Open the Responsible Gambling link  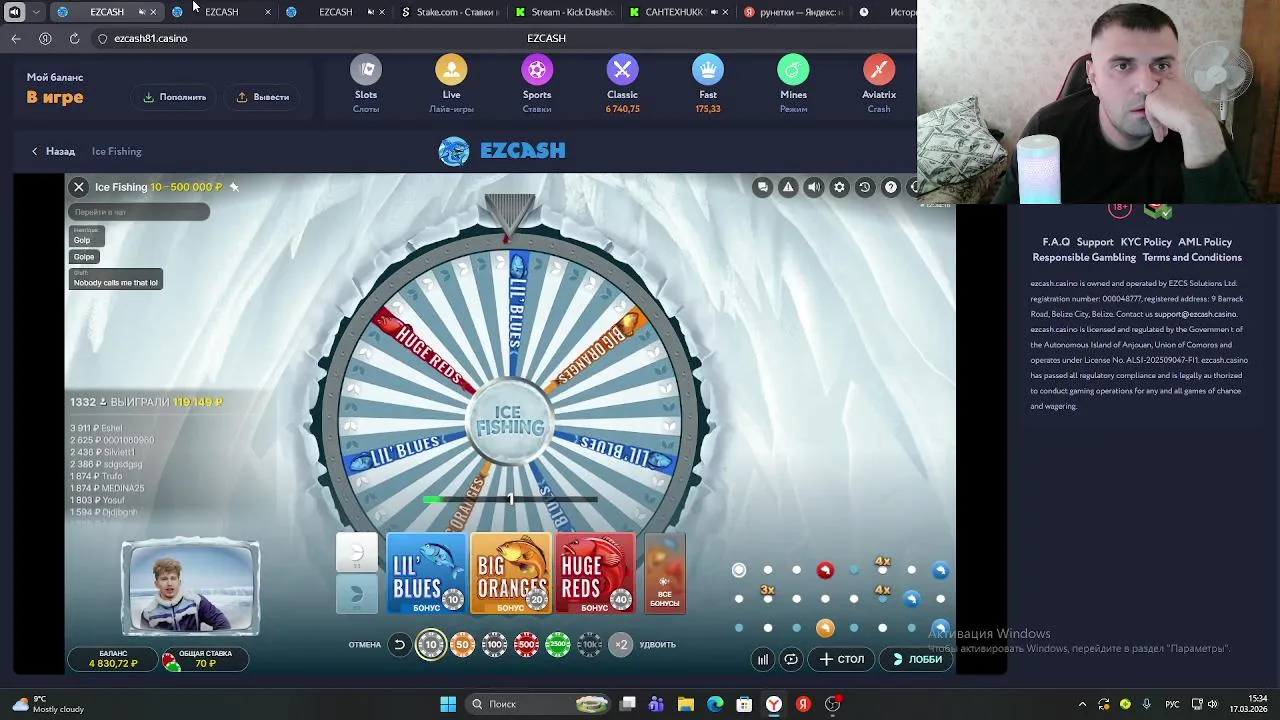click(x=1084, y=257)
